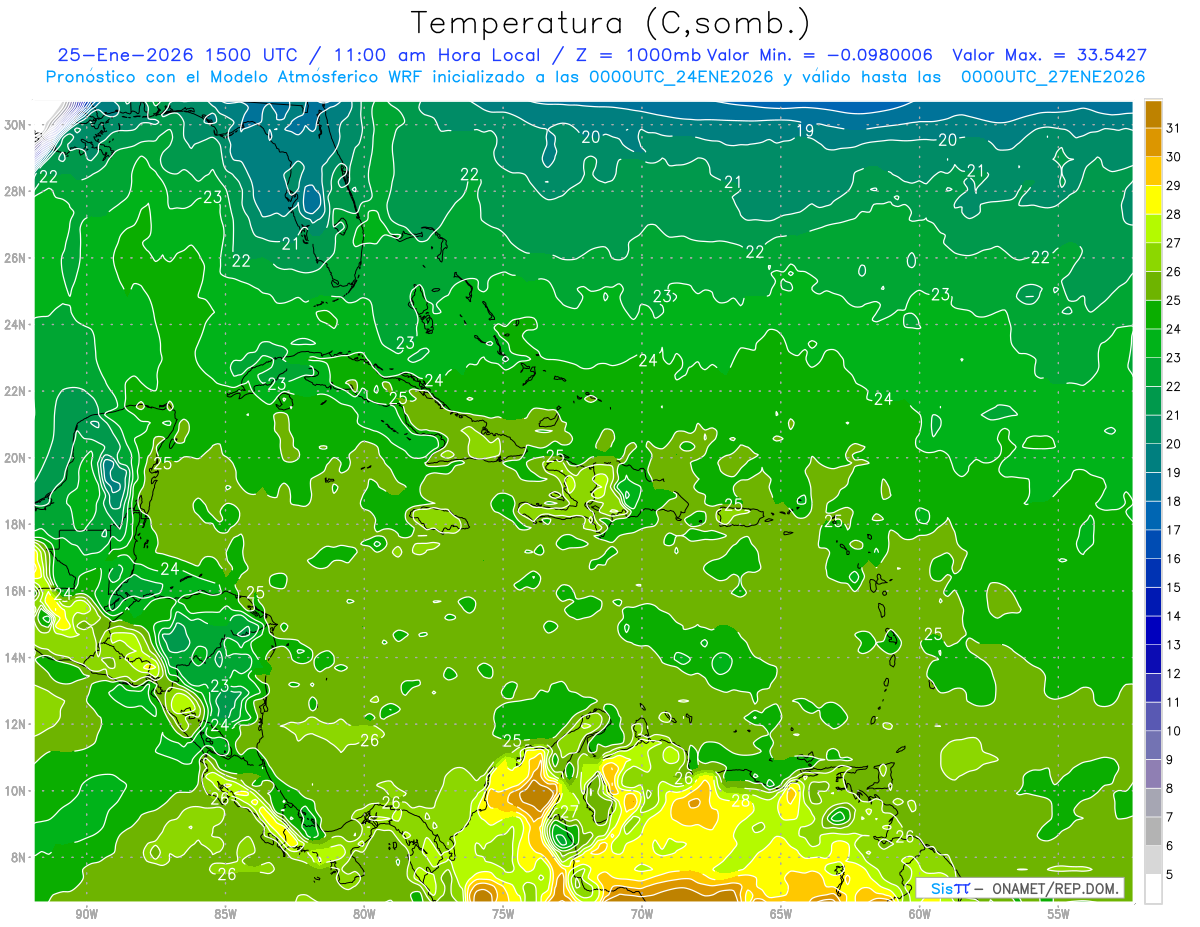This screenshot has height=927, width=1200.
Task: Click the title 'Temperatura (C,somb.)'
Action: coord(611,24)
